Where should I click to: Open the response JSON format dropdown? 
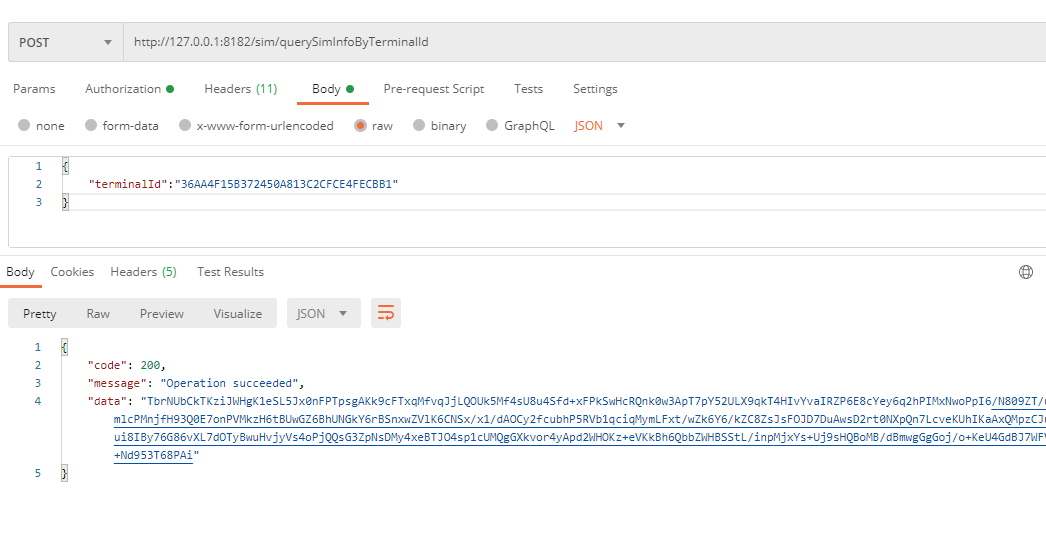(x=323, y=313)
